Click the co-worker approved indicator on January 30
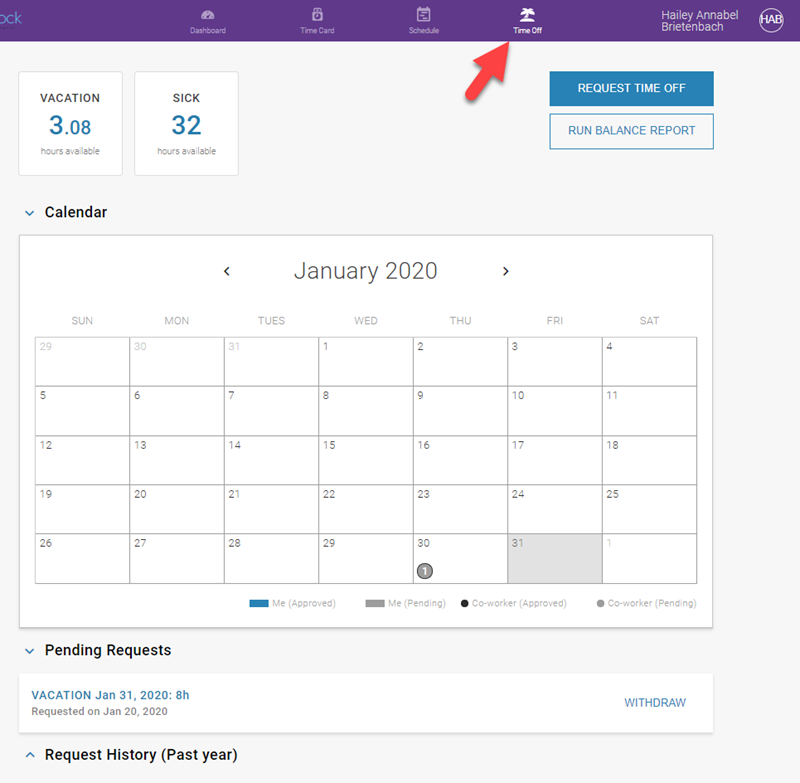 (x=424, y=571)
